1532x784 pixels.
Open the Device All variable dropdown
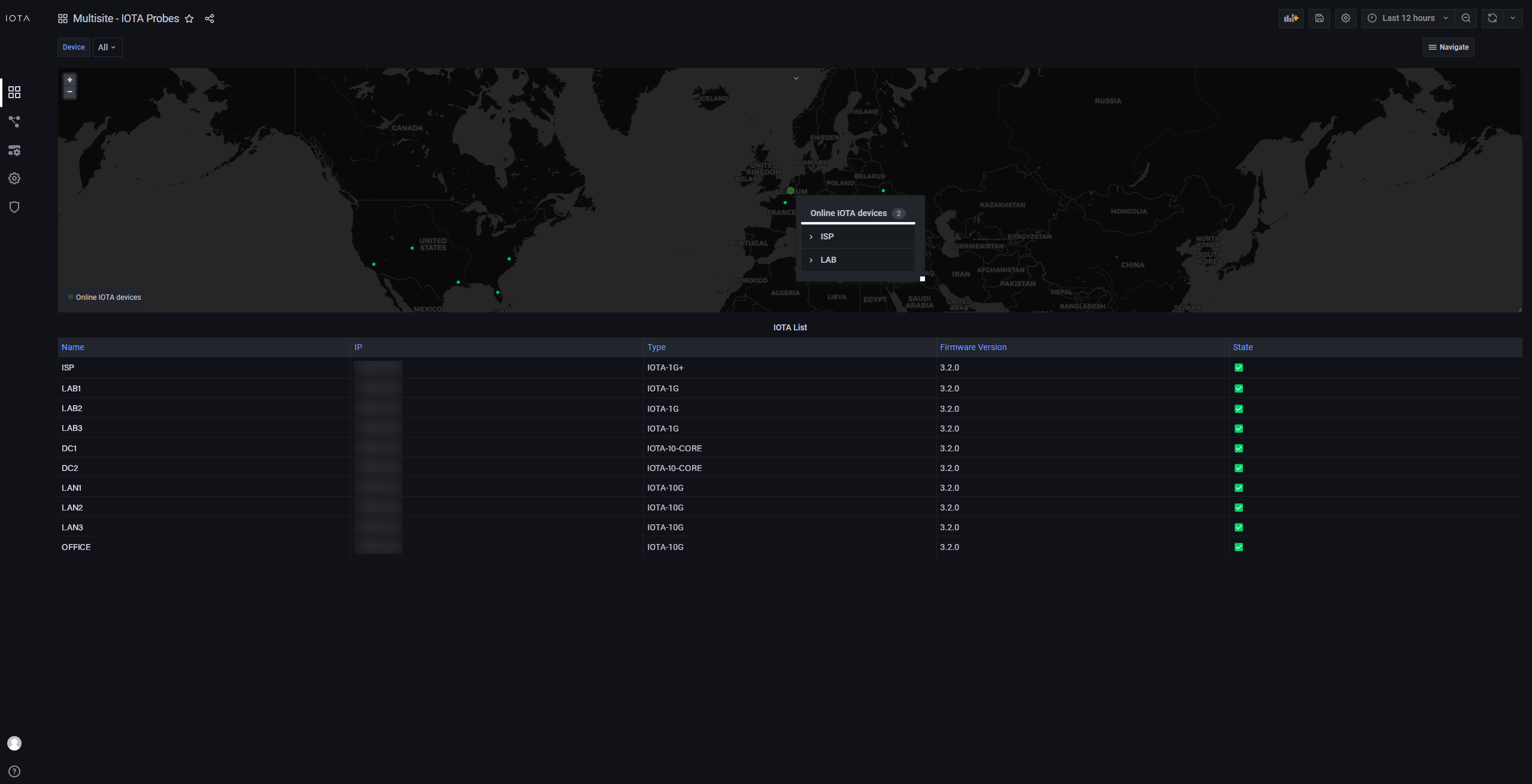[107, 47]
